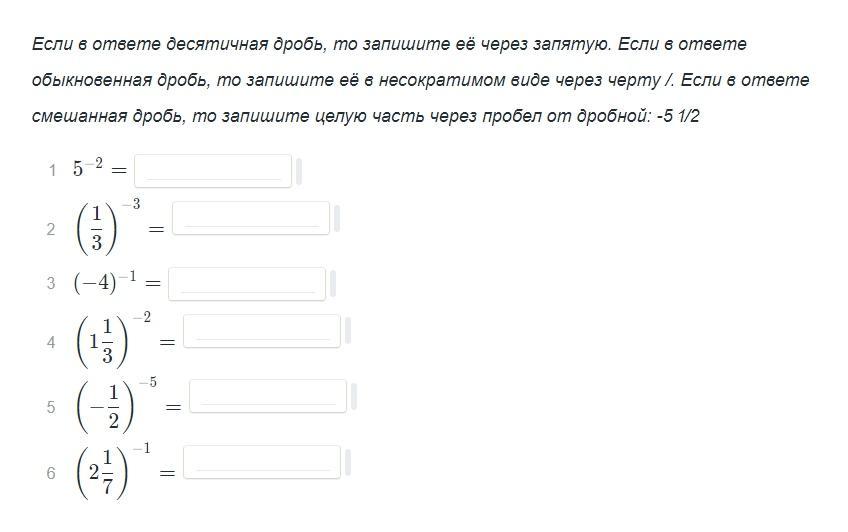Click the row number 1 label
The height and width of the screenshot is (532, 848).
coord(52,171)
